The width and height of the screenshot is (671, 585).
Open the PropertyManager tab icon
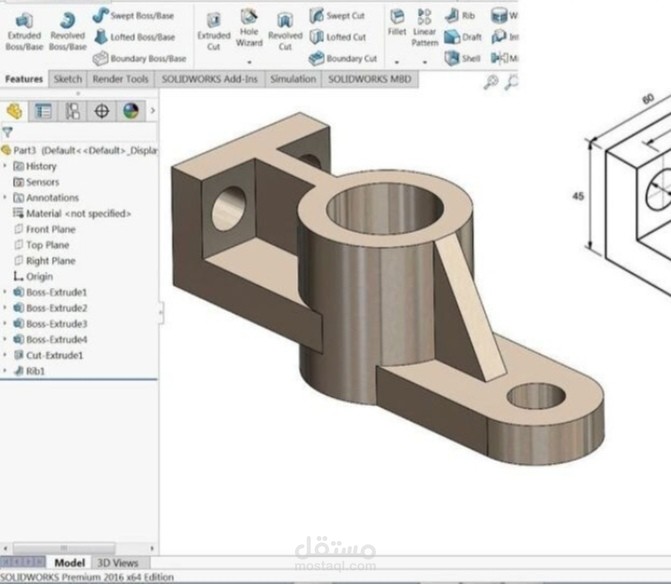43,111
